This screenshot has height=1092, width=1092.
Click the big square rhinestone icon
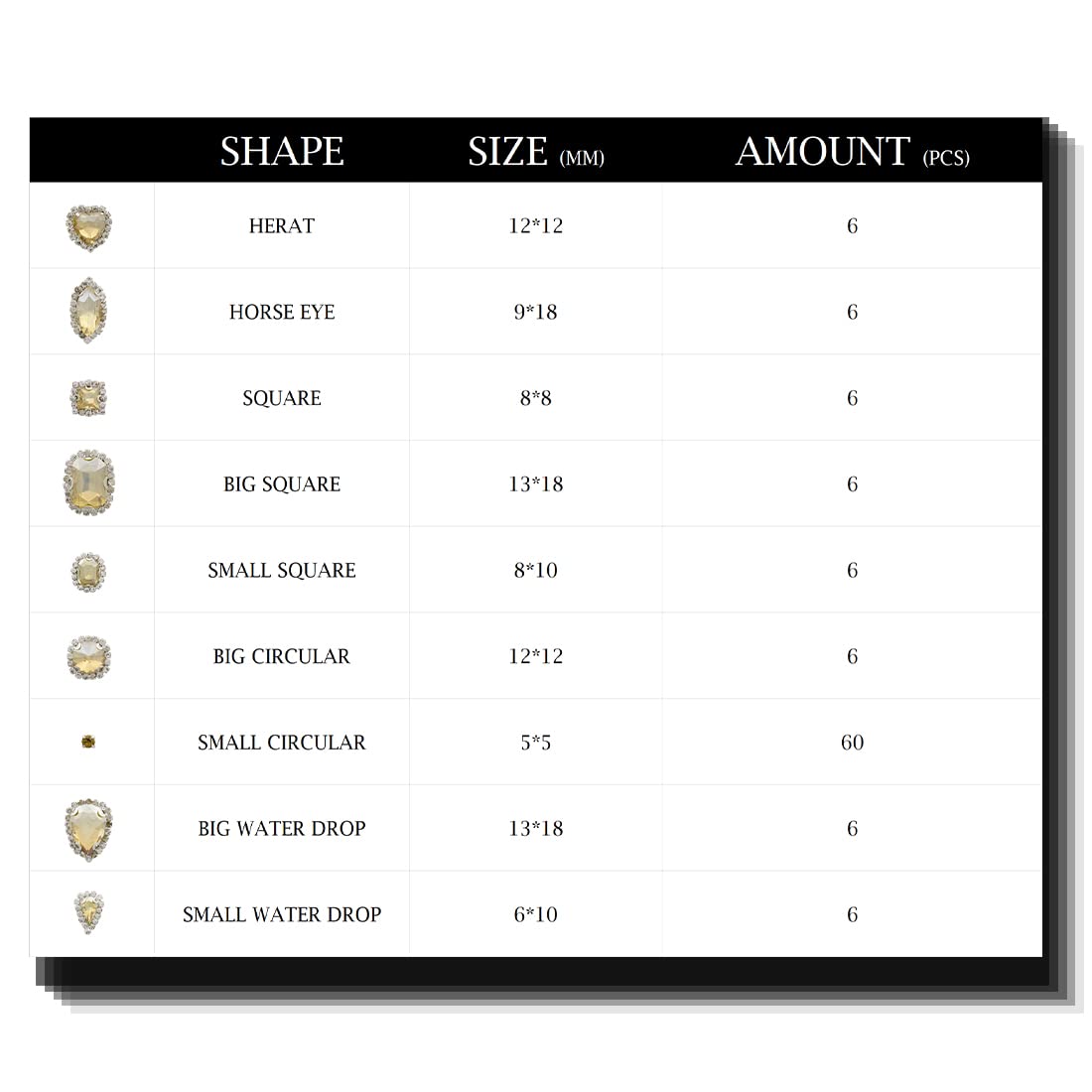coord(88,483)
